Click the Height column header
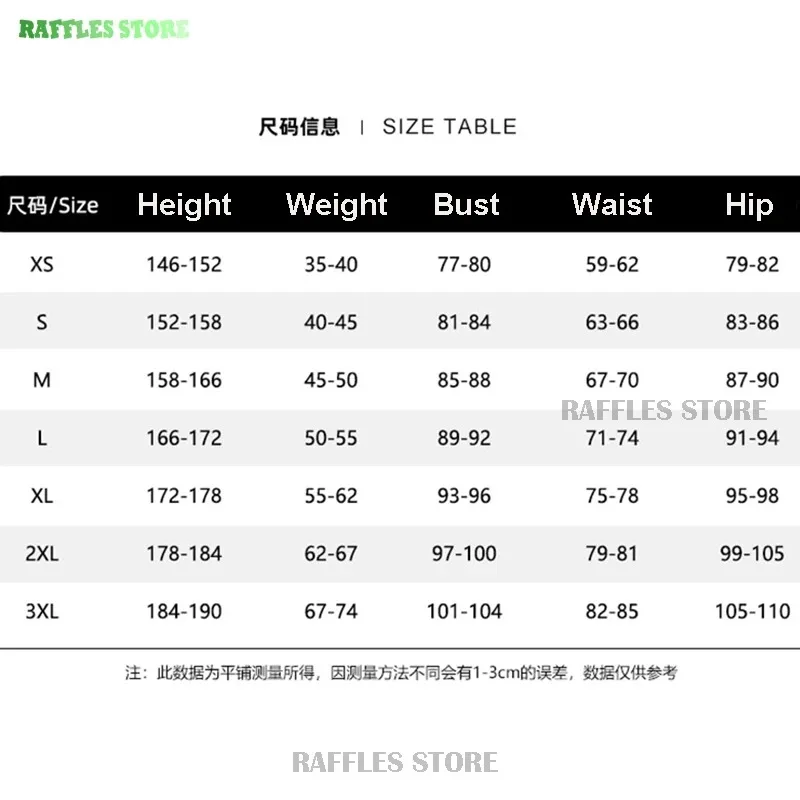The width and height of the screenshot is (800, 800). pos(184,205)
